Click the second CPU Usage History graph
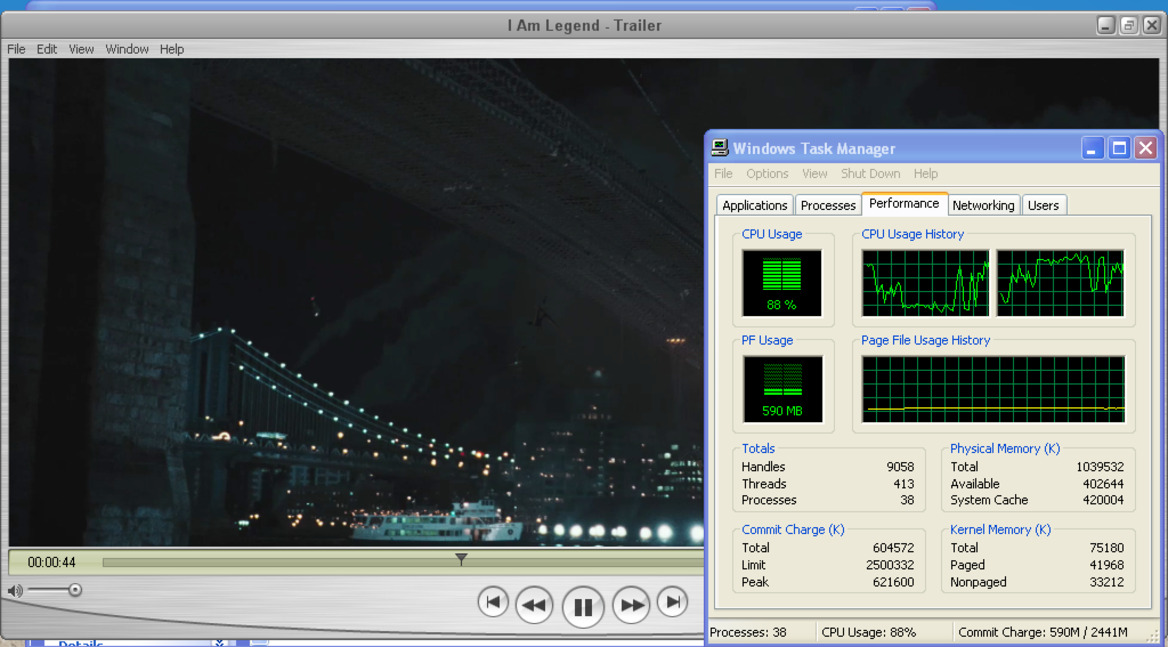 [x=1060, y=283]
